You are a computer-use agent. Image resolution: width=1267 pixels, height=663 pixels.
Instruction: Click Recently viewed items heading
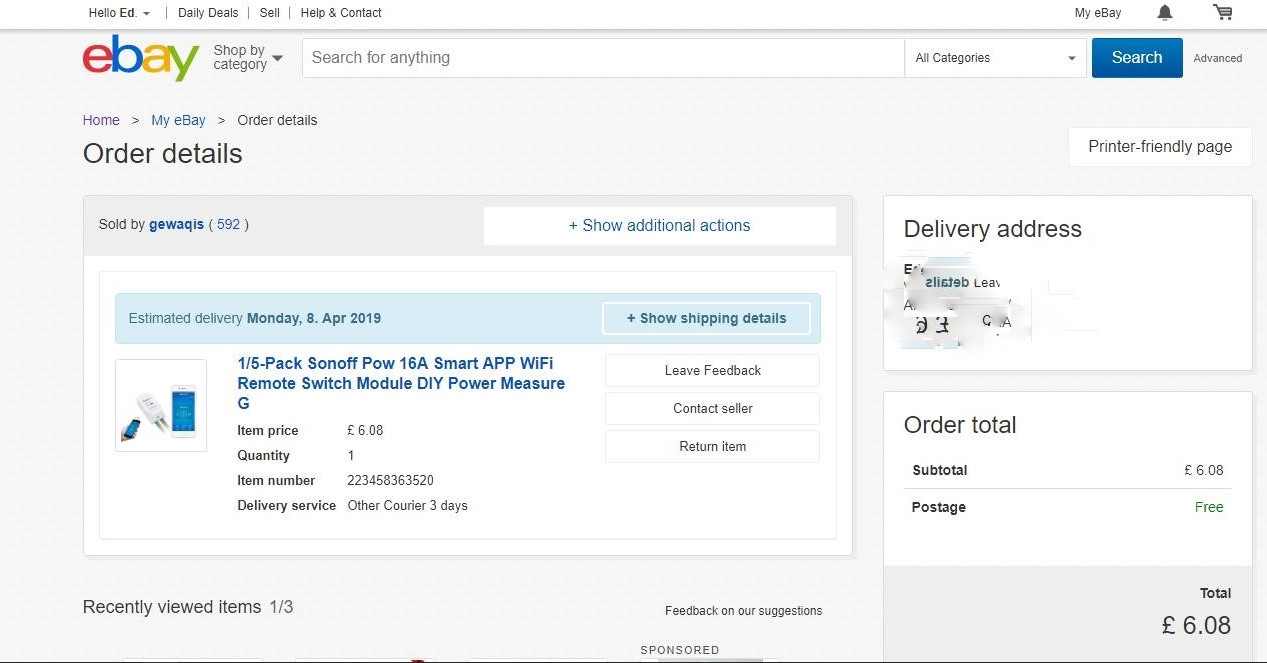click(x=172, y=607)
